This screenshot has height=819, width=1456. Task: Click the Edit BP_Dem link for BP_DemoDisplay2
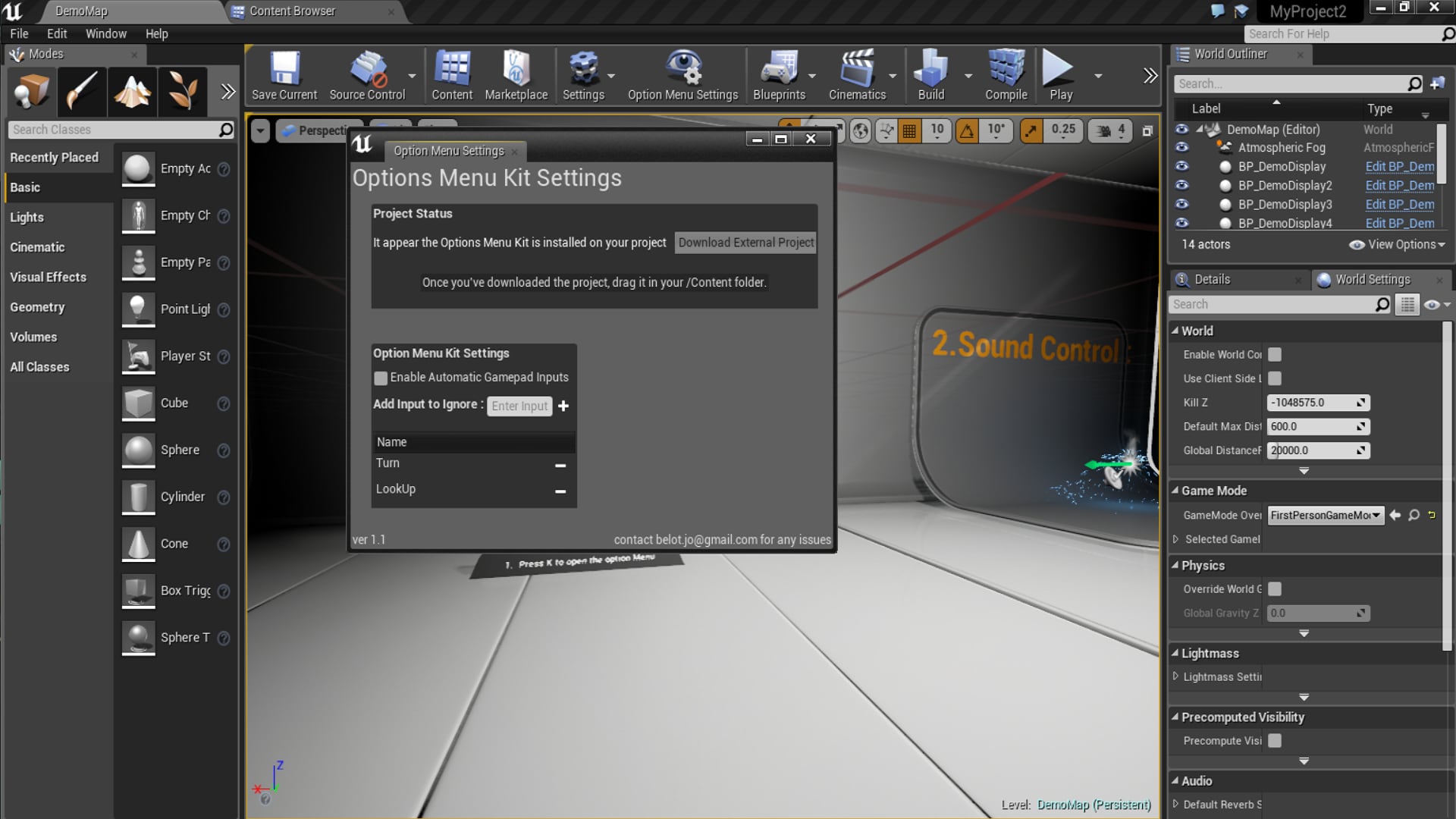pyautogui.click(x=1399, y=186)
